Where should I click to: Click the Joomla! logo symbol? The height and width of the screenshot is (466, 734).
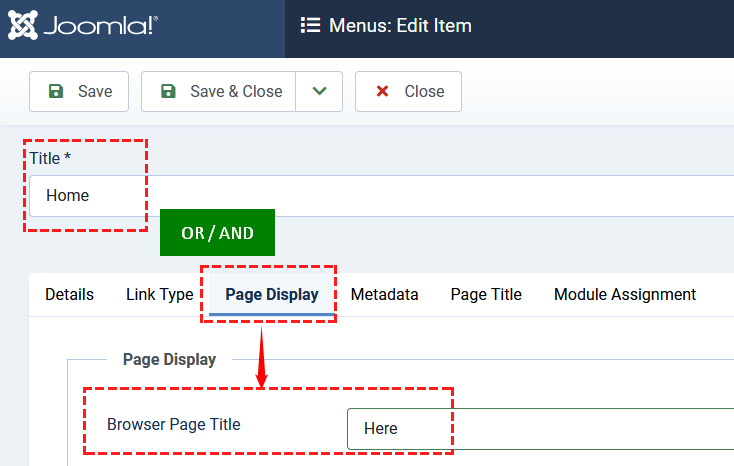[x=23, y=26]
